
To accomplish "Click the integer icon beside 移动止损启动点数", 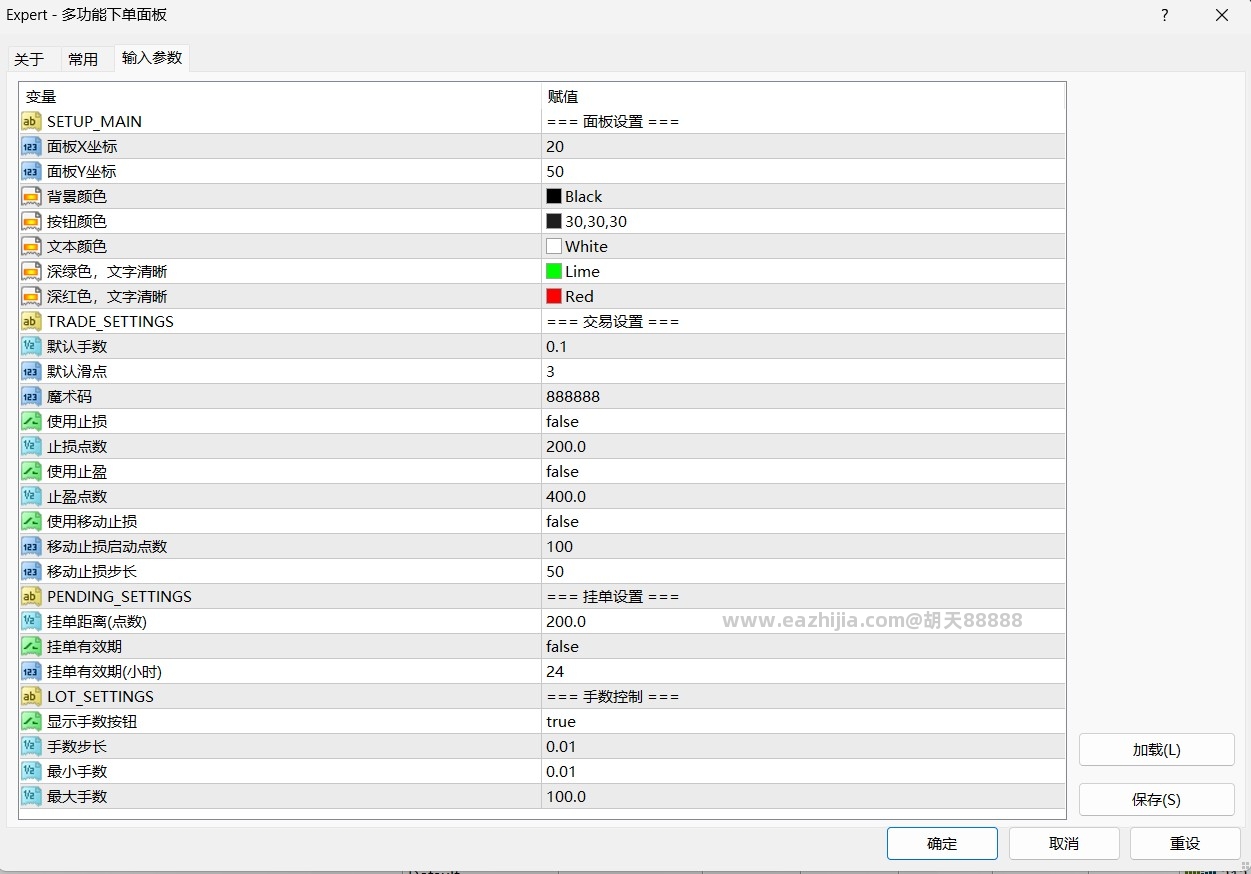I will (31, 546).
